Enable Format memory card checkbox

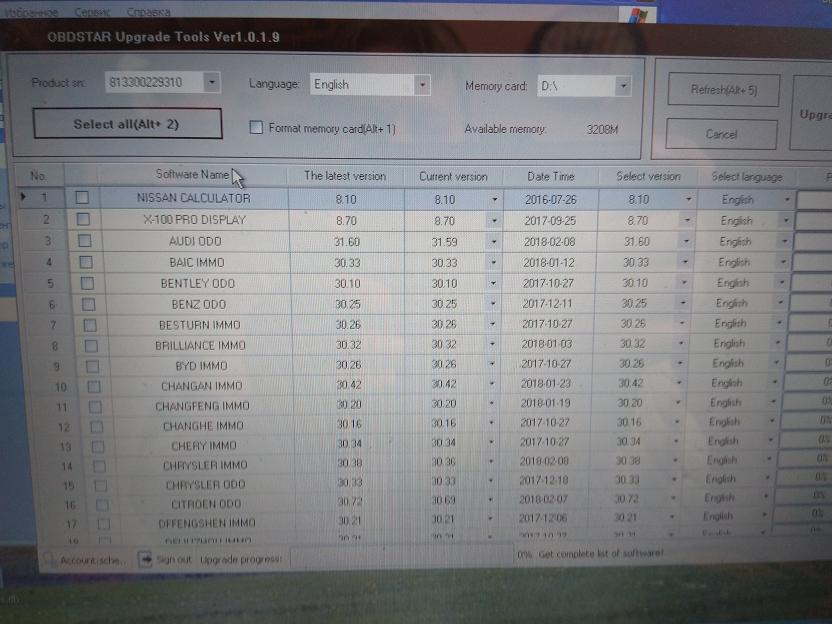pyautogui.click(x=256, y=127)
